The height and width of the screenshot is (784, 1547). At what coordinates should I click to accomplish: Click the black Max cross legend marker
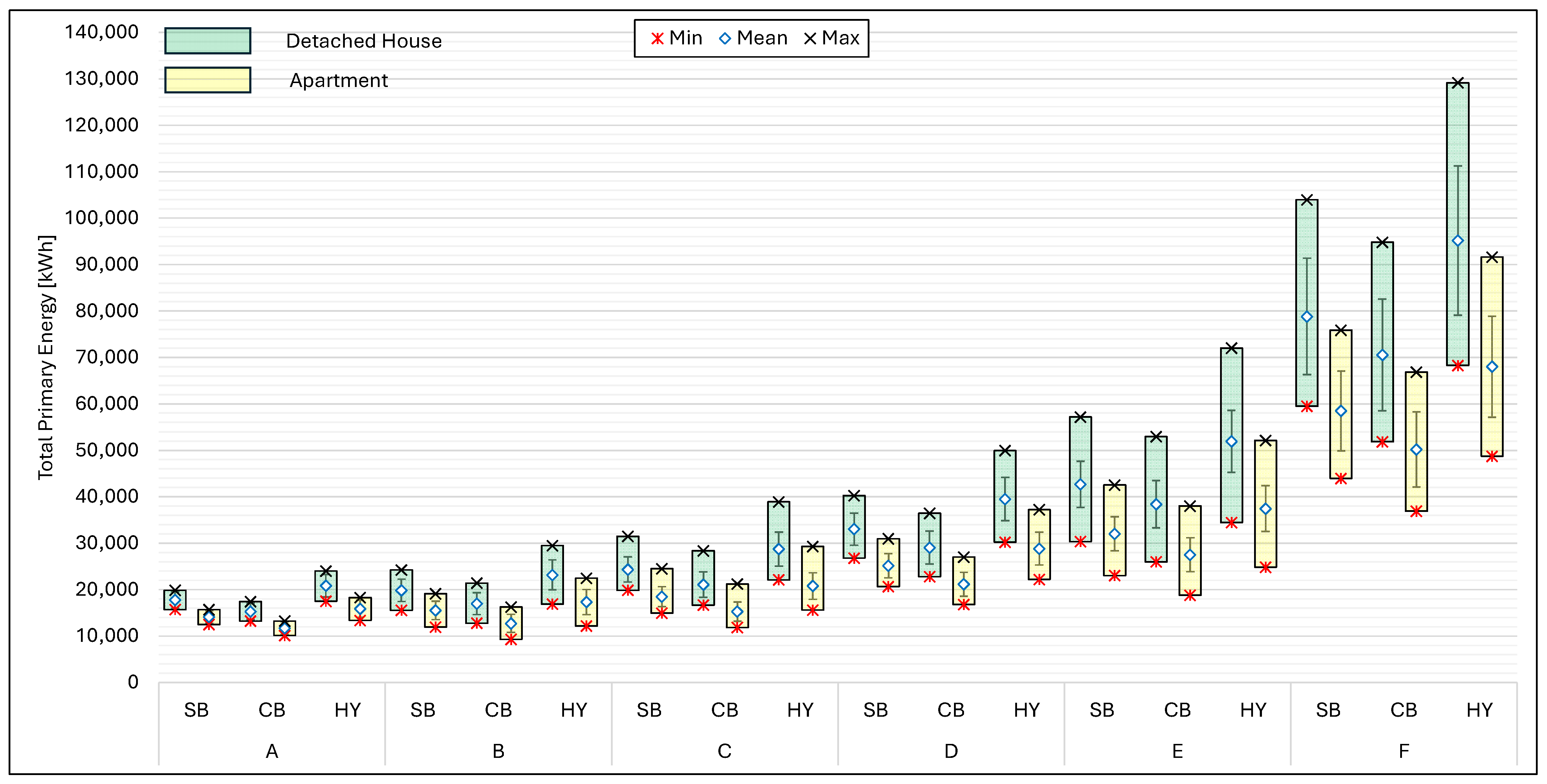[x=810, y=38]
